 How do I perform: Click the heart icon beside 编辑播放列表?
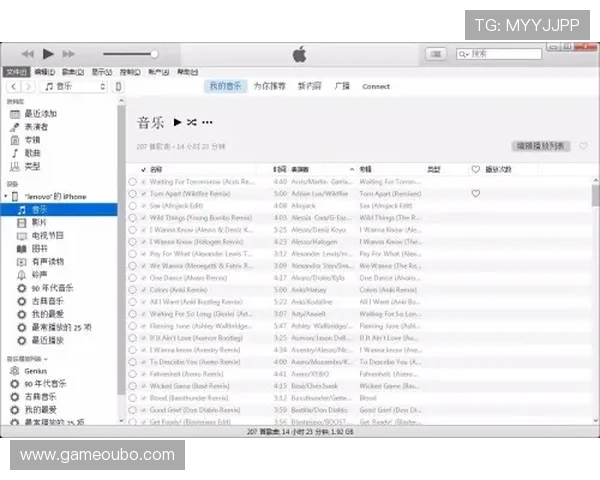click(x=583, y=146)
